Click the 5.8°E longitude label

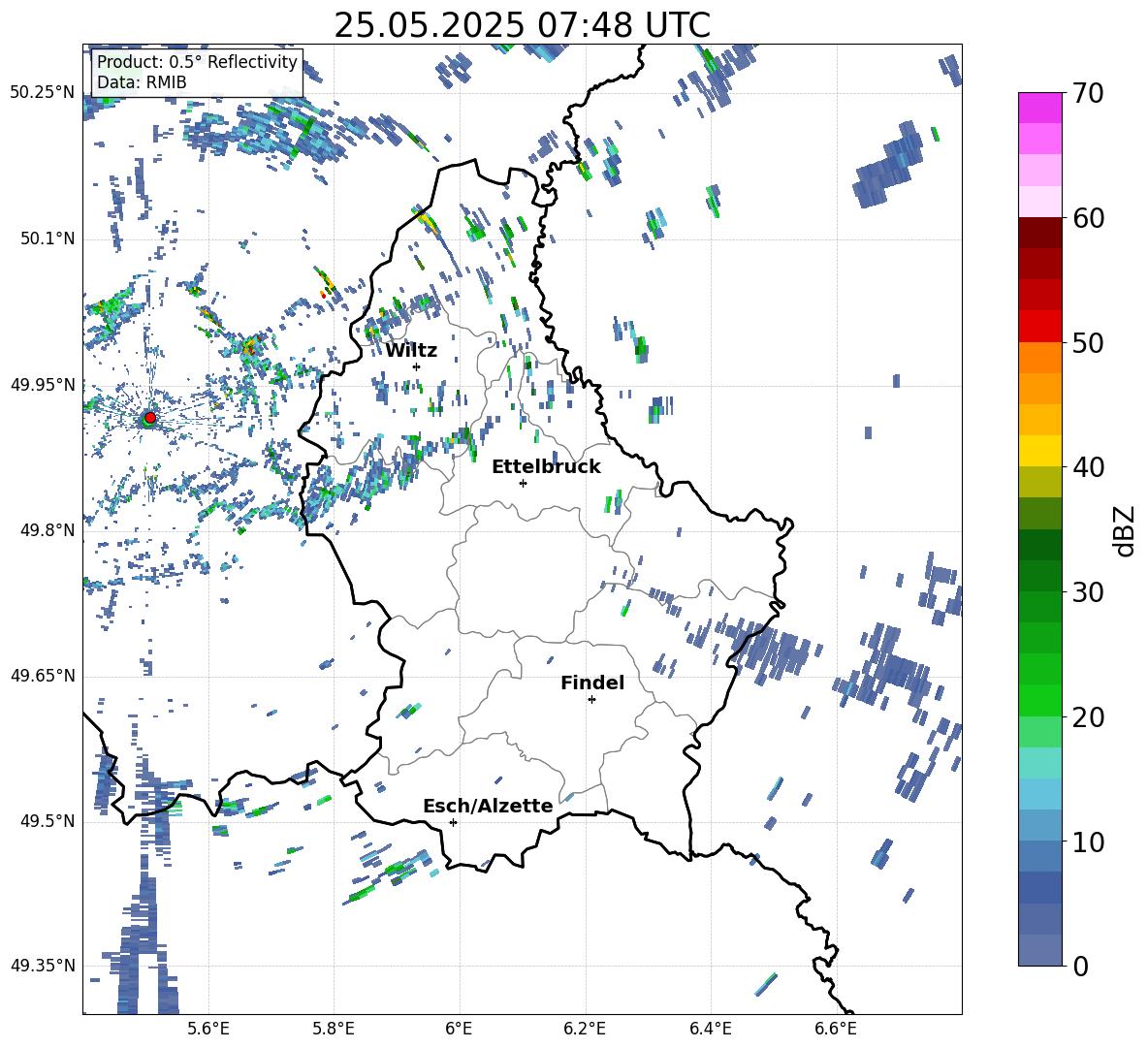pyautogui.click(x=334, y=1029)
